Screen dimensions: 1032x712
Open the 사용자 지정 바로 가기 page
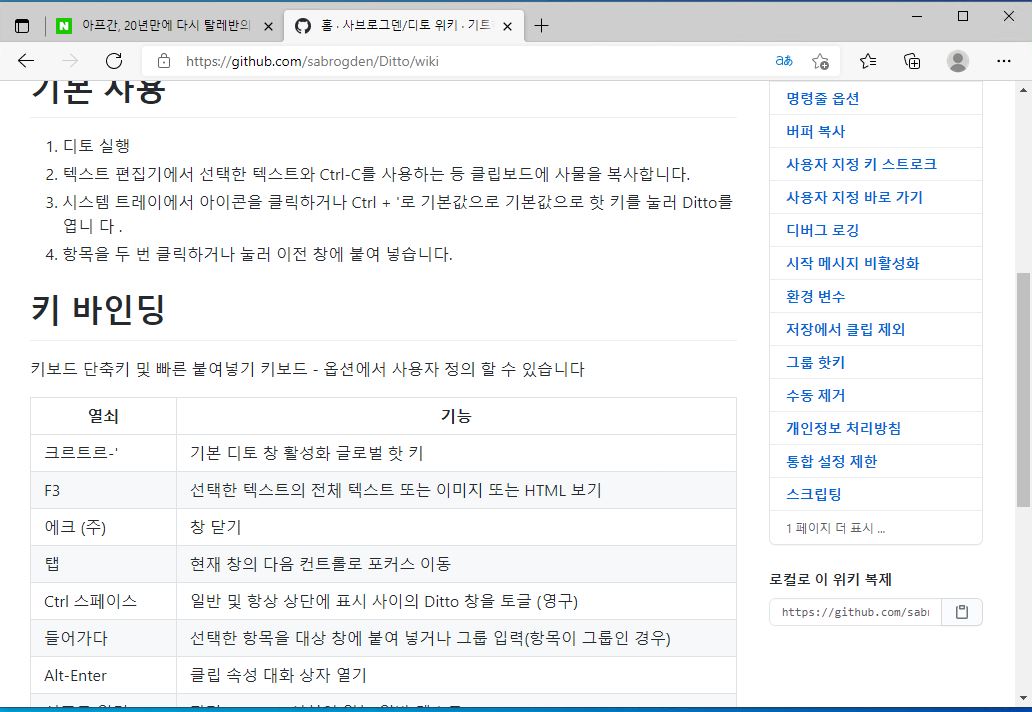(x=854, y=197)
